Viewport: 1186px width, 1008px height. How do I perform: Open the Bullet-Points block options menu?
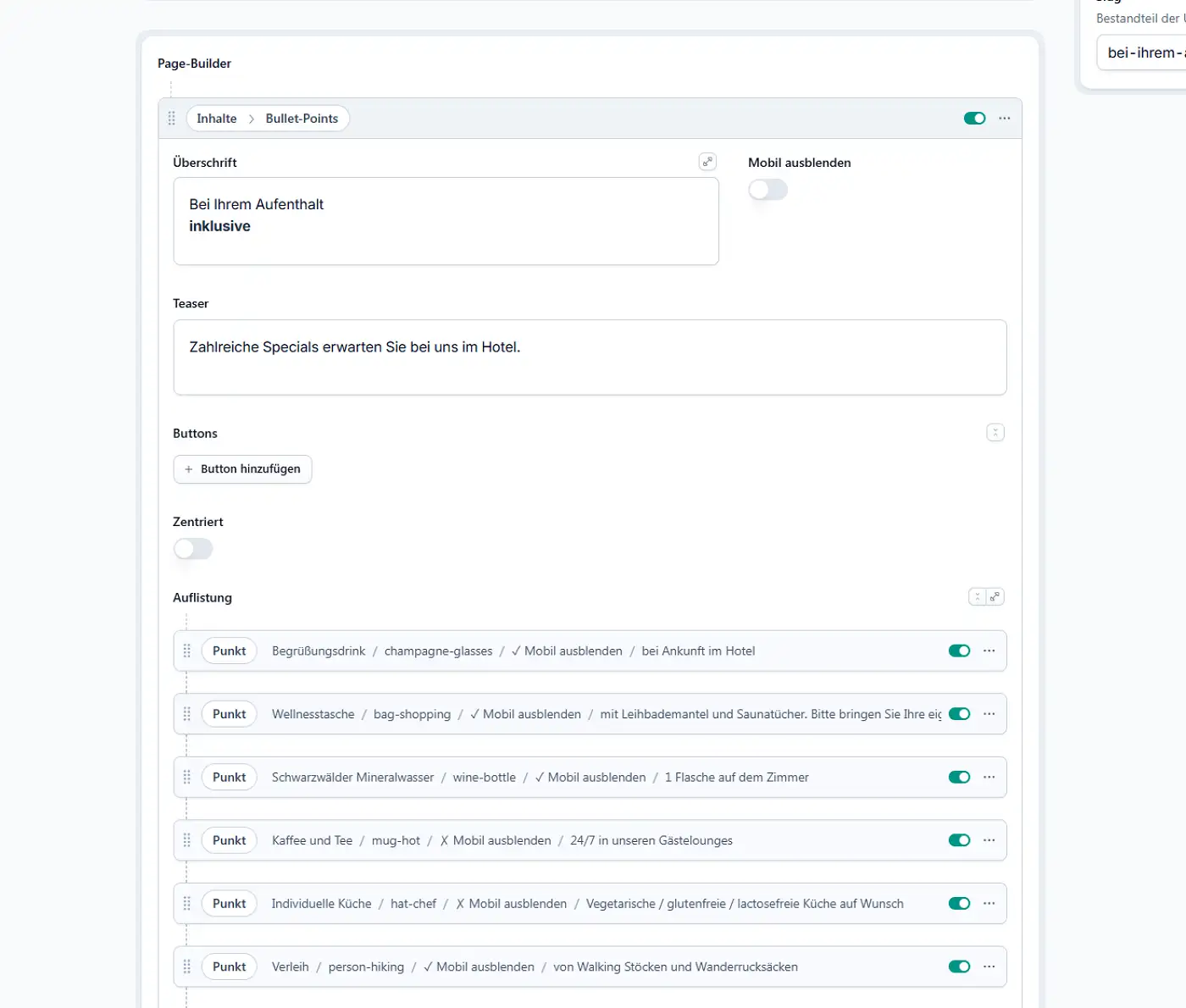[1004, 119]
